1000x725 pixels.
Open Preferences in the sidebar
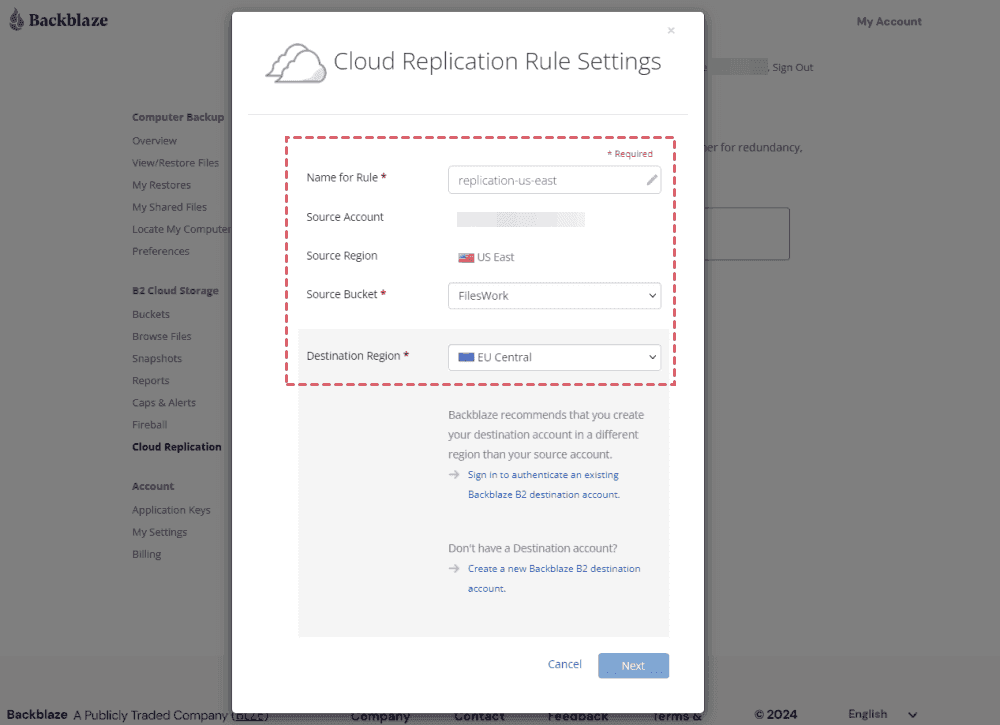coord(161,251)
